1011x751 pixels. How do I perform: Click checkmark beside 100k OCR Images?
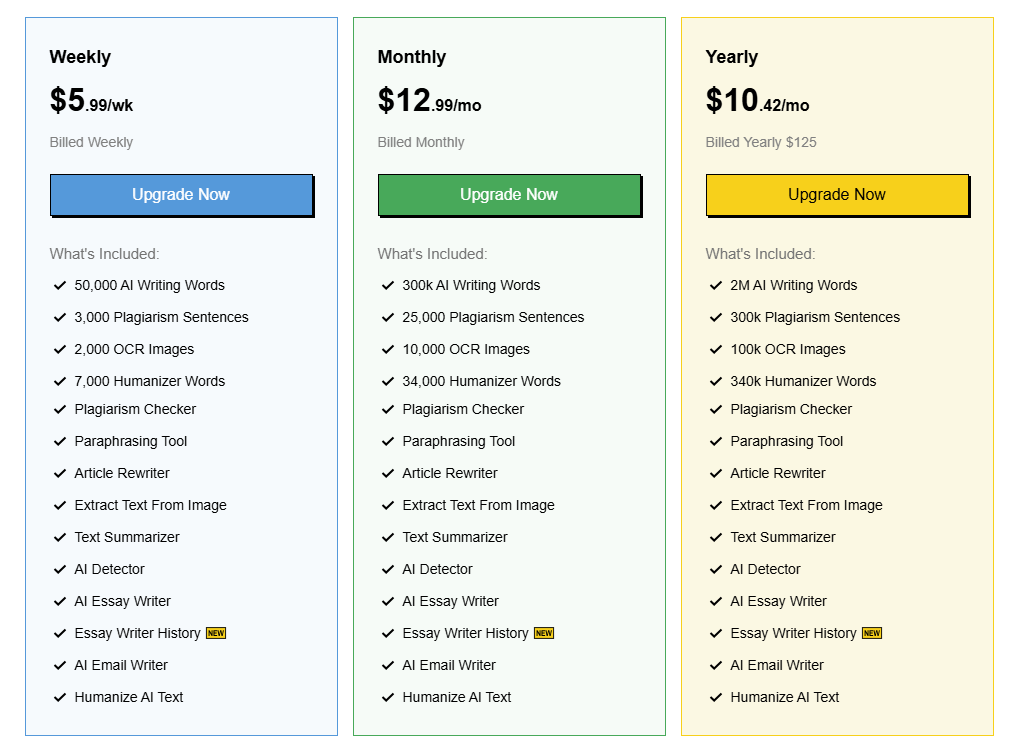tap(716, 349)
